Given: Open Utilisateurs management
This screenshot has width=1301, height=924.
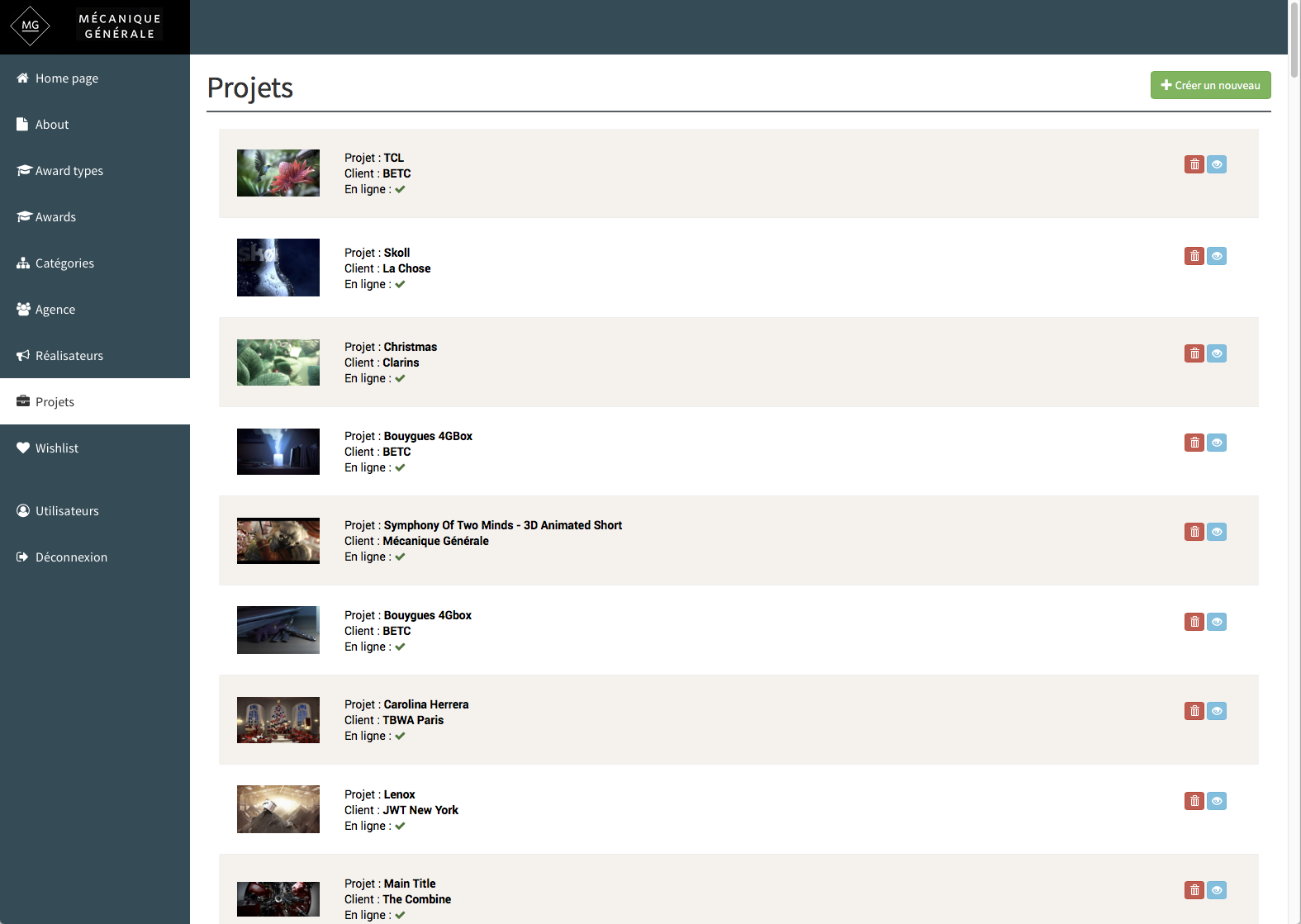Looking at the screenshot, I should (x=95, y=511).
